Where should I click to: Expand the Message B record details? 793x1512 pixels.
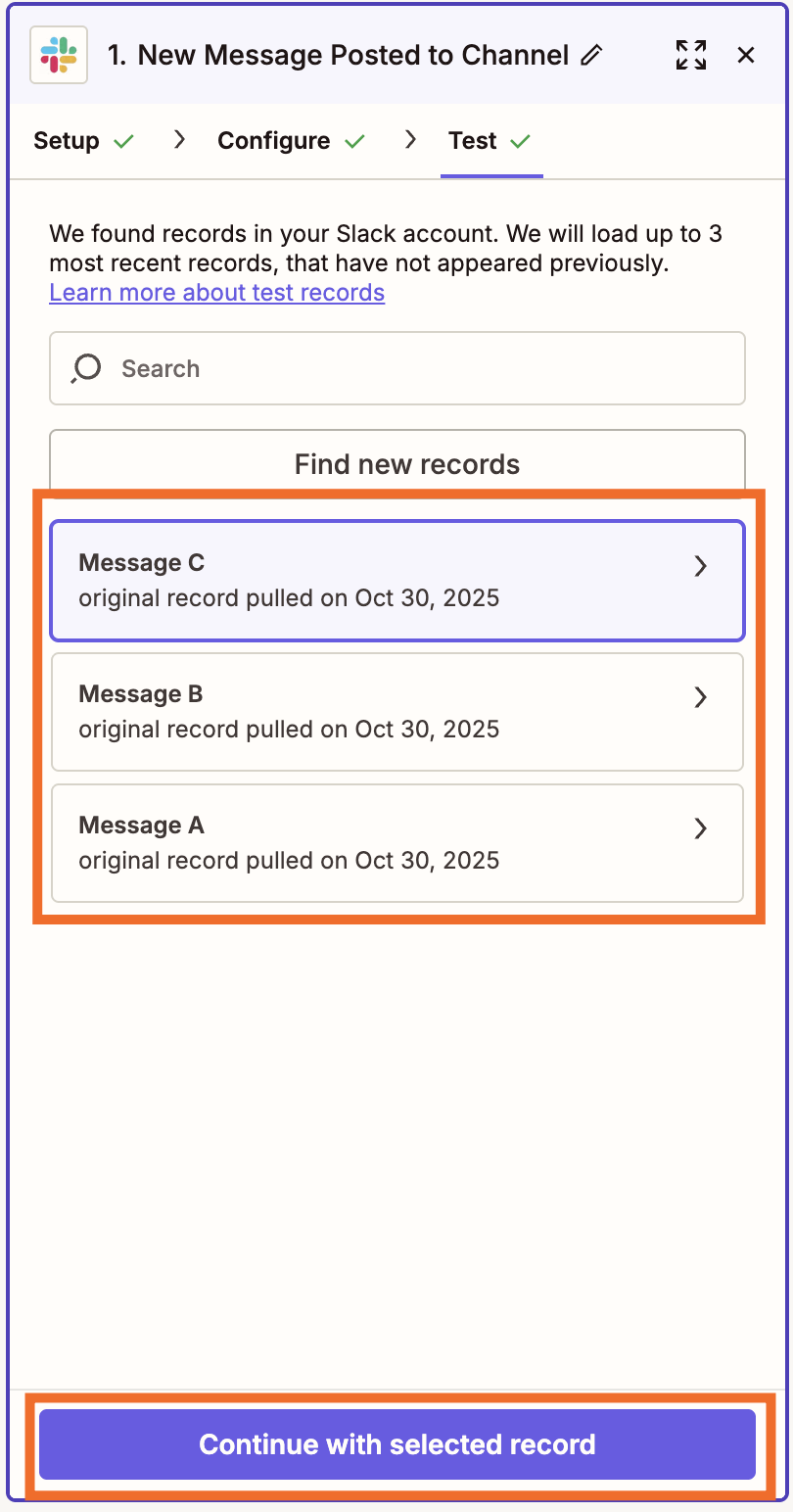tap(701, 697)
